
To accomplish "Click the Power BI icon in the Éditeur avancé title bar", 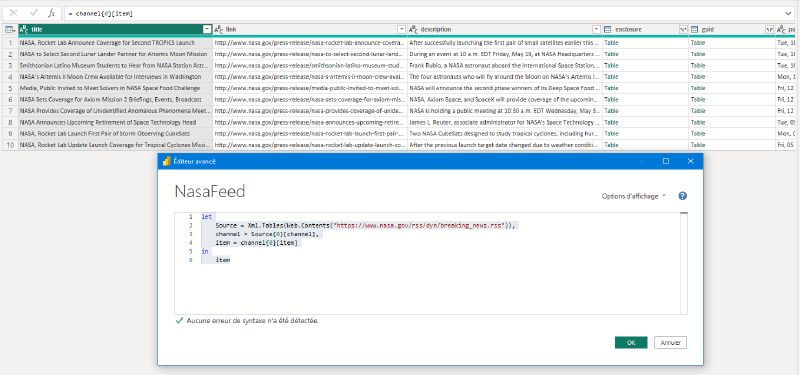I will click(x=166, y=161).
